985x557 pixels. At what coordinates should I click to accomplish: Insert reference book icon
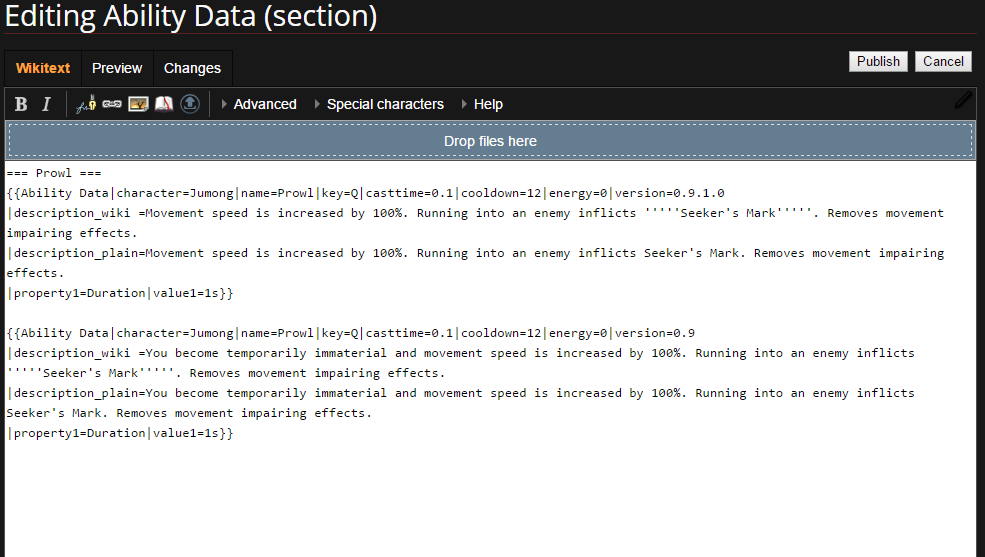(x=164, y=104)
